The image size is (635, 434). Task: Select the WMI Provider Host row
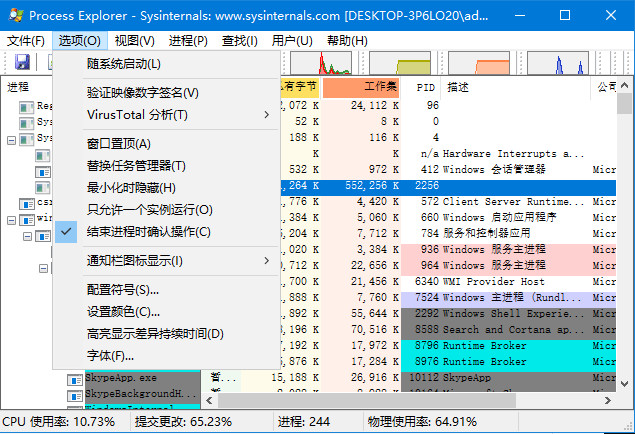[448, 282]
